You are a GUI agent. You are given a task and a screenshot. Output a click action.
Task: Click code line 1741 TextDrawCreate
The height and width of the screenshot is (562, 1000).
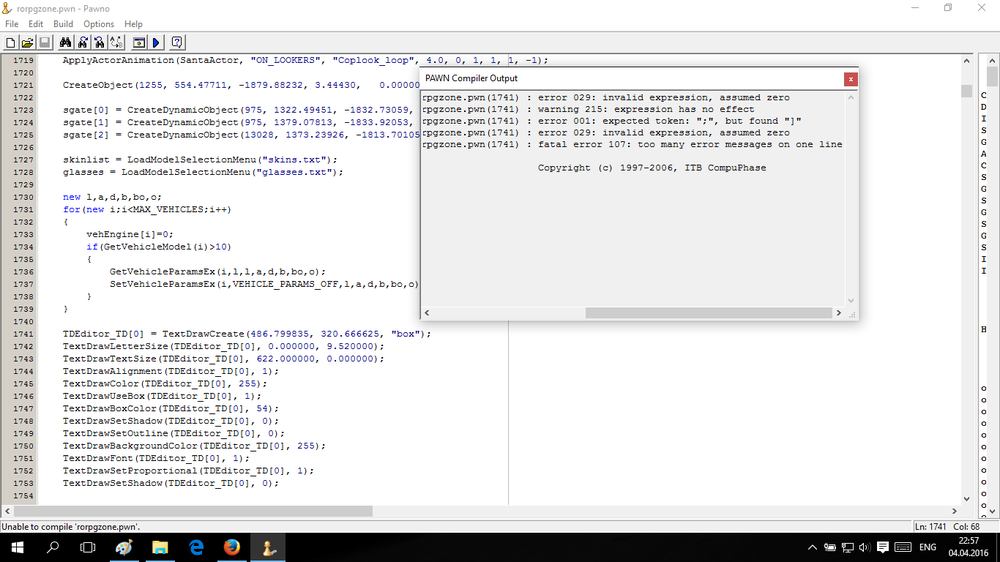(x=247, y=334)
